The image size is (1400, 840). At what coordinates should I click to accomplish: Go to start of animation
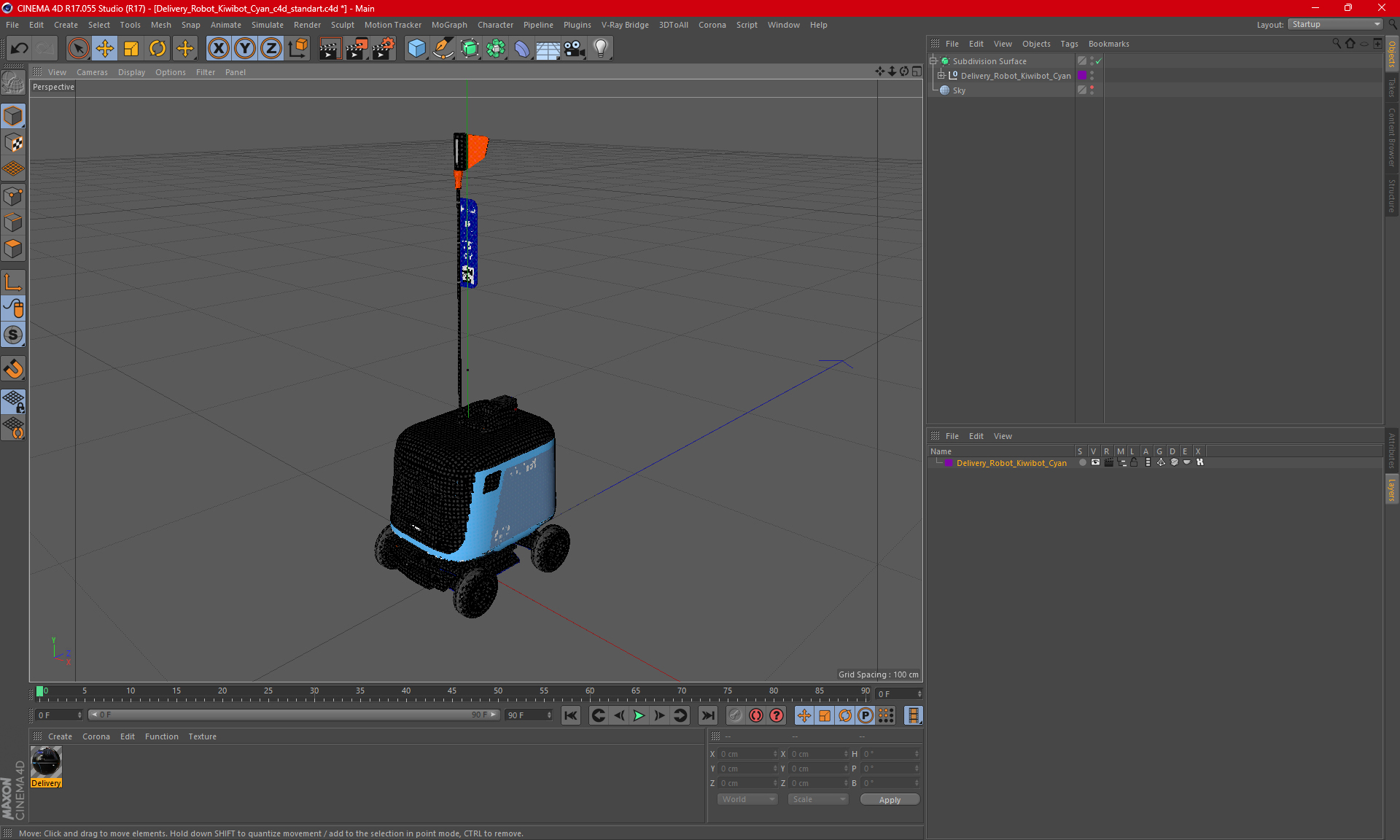(571, 715)
